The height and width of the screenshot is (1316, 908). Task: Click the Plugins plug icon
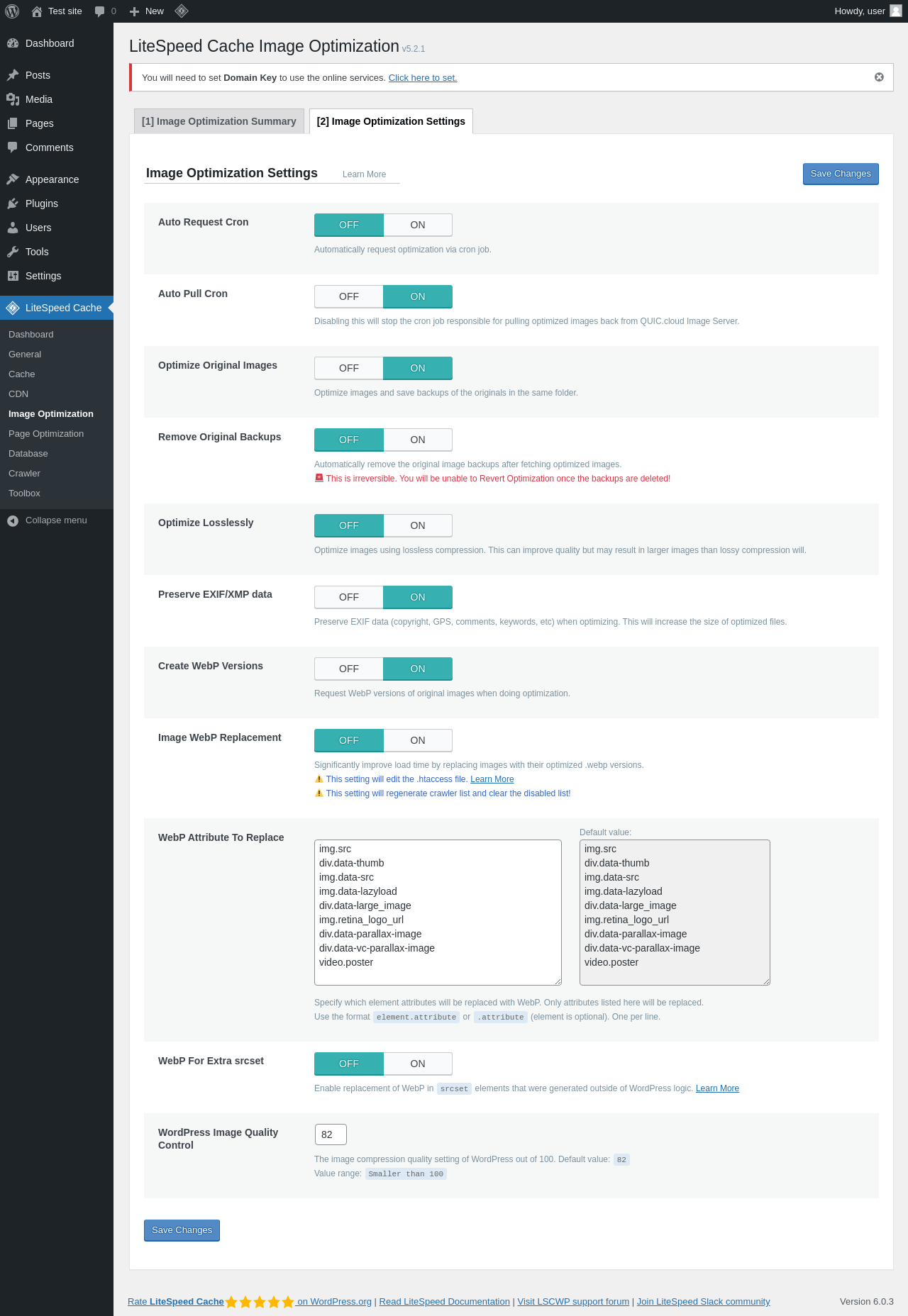[13, 203]
